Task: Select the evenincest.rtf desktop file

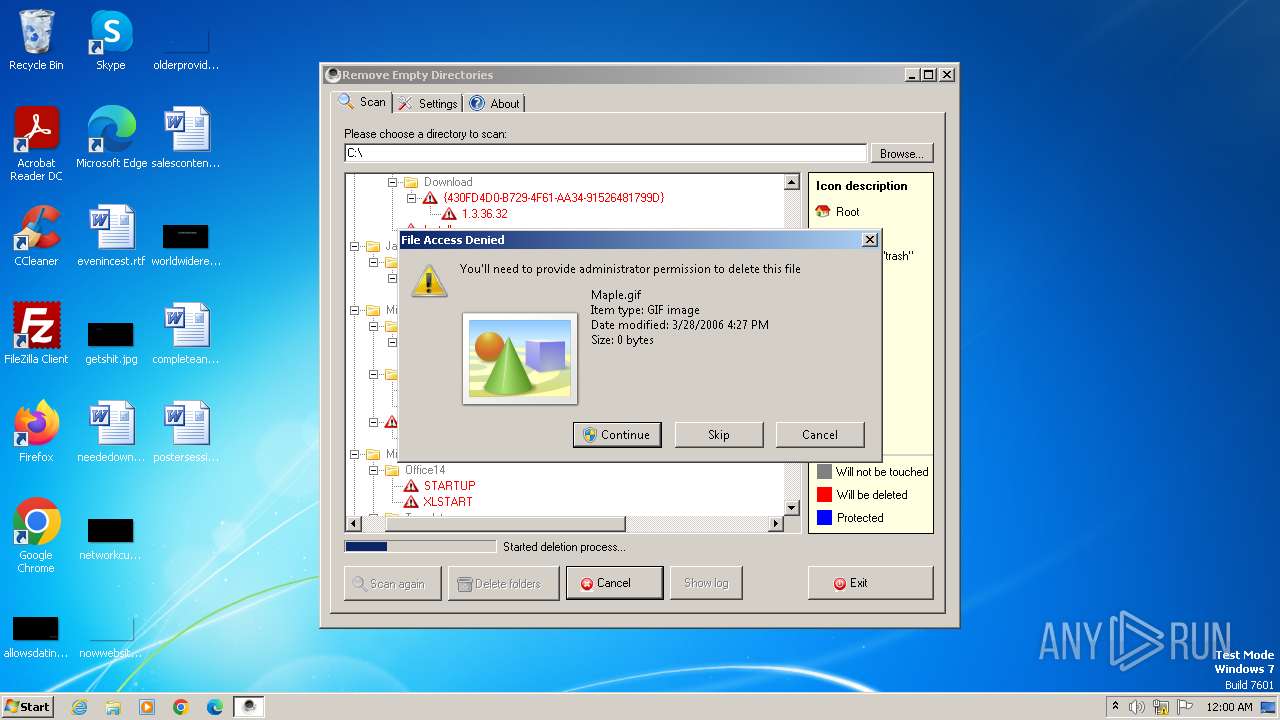Action: click(111, 236)
